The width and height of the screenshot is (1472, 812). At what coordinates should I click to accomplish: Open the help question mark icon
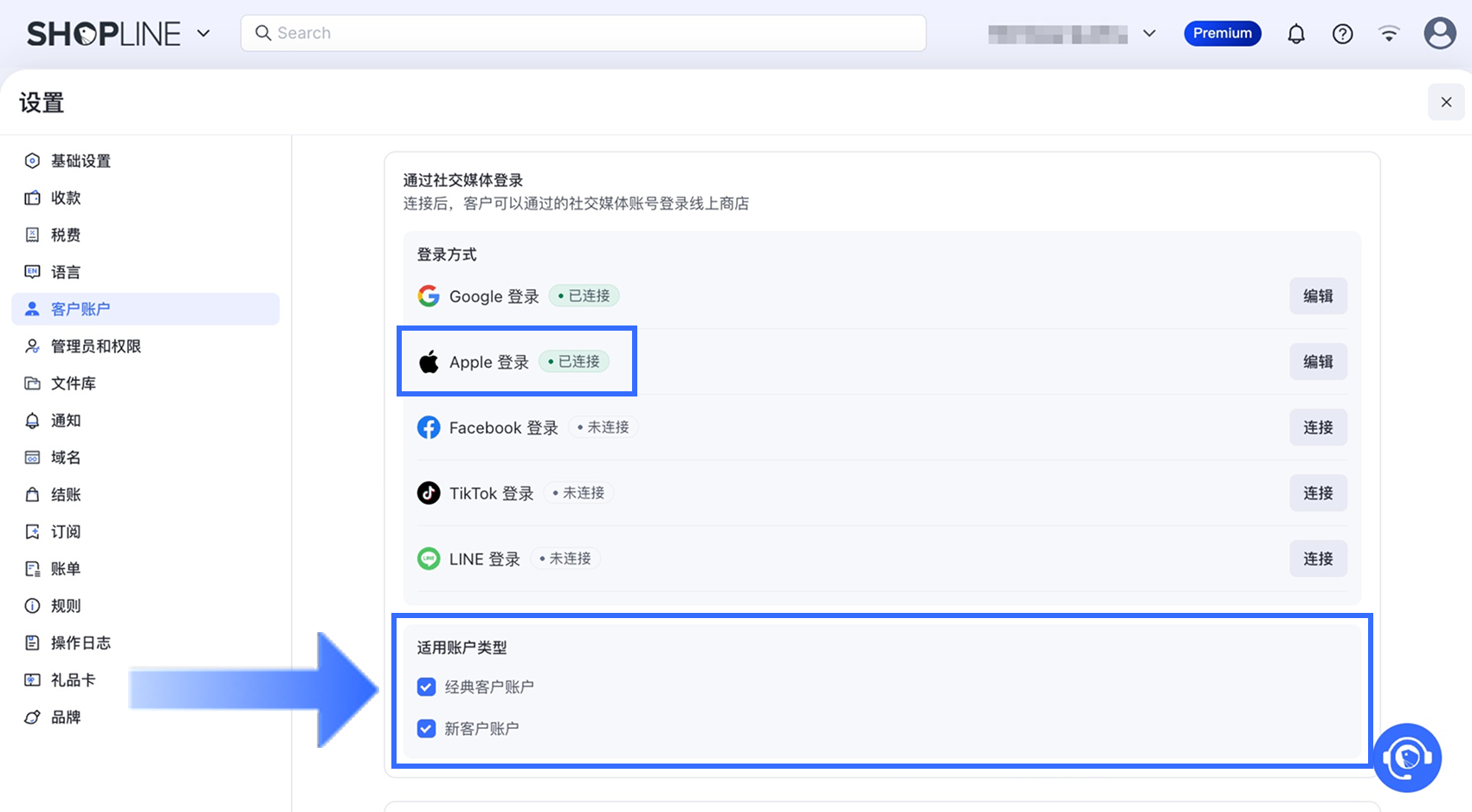1342,34
